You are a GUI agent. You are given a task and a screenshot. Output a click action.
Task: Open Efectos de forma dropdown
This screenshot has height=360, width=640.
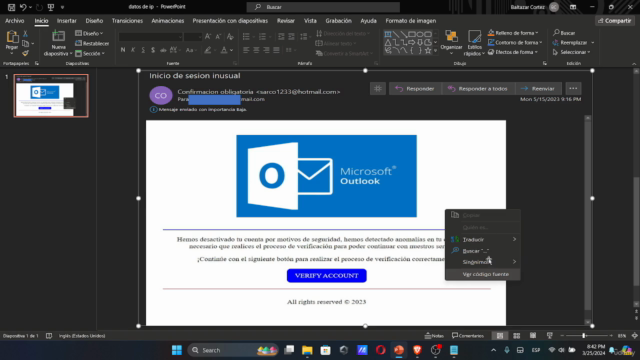(513, 52)
